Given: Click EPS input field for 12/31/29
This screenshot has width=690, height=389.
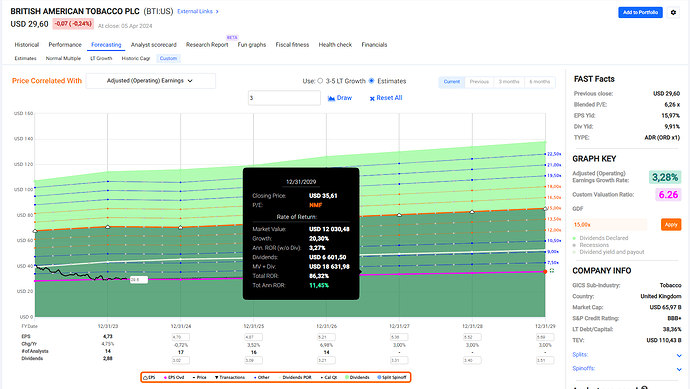Looking at the screenshot, I should (545, 338).
